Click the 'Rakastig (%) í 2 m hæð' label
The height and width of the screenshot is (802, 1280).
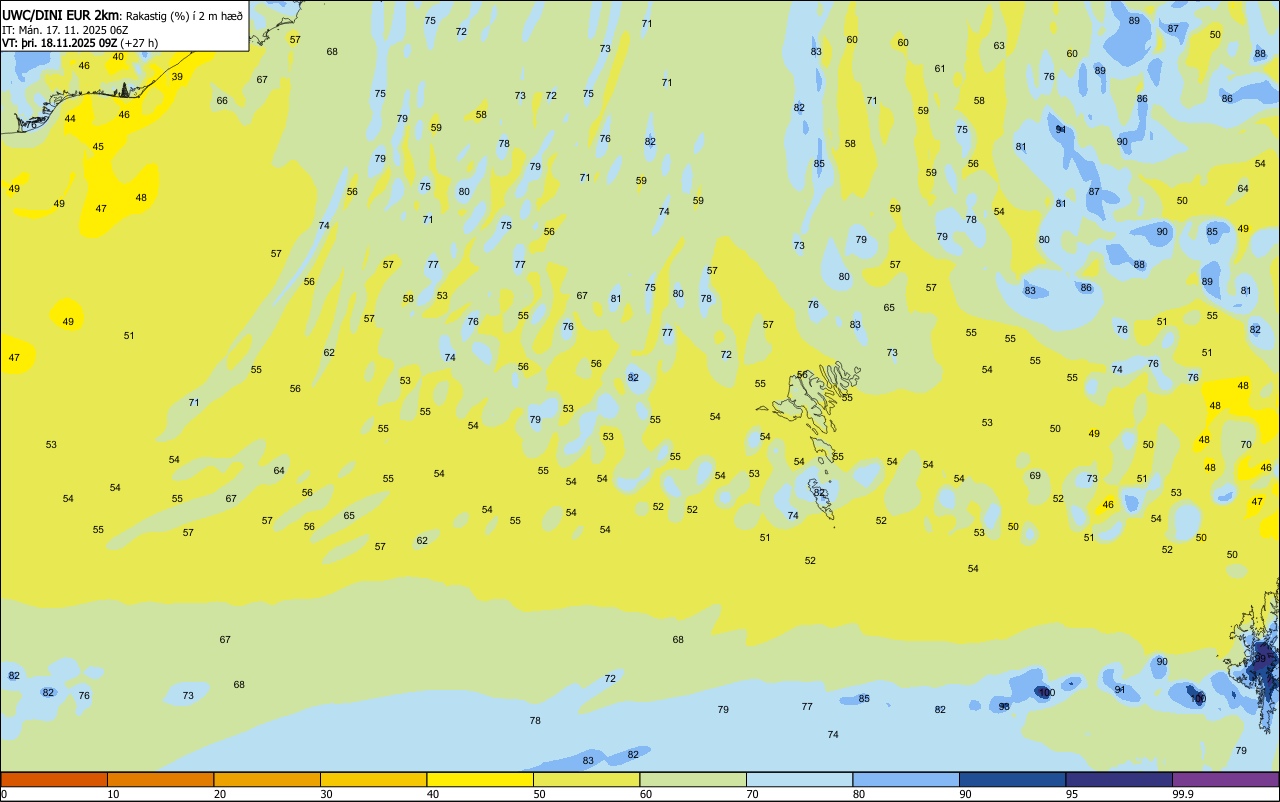point(185,15)
